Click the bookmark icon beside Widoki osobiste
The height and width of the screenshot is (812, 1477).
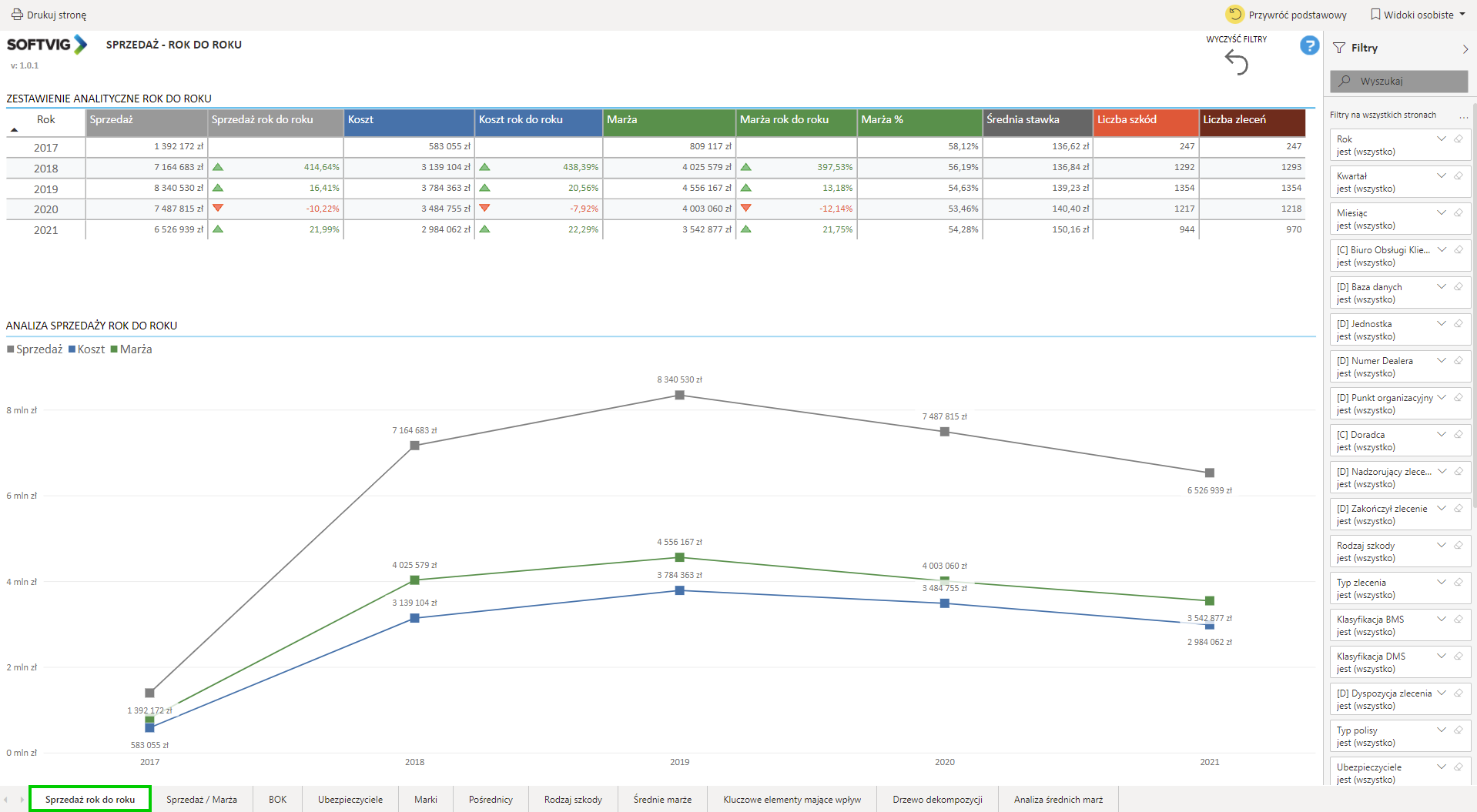1375,15
